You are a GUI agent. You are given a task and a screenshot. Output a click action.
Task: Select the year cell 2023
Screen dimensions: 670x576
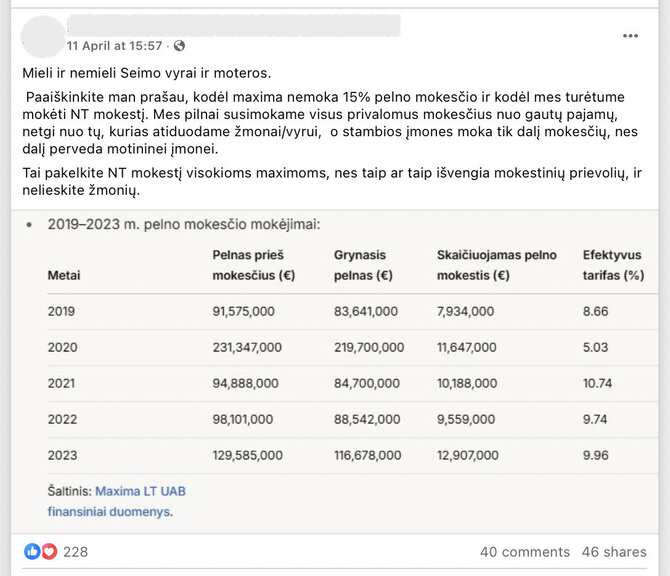pyautogui.click(x=62, y=455)
